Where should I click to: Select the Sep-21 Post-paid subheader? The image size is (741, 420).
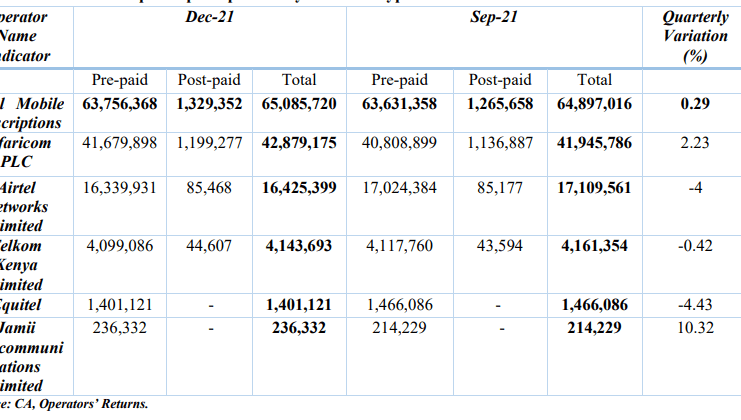pyautogui.click(x=500, y=80)
